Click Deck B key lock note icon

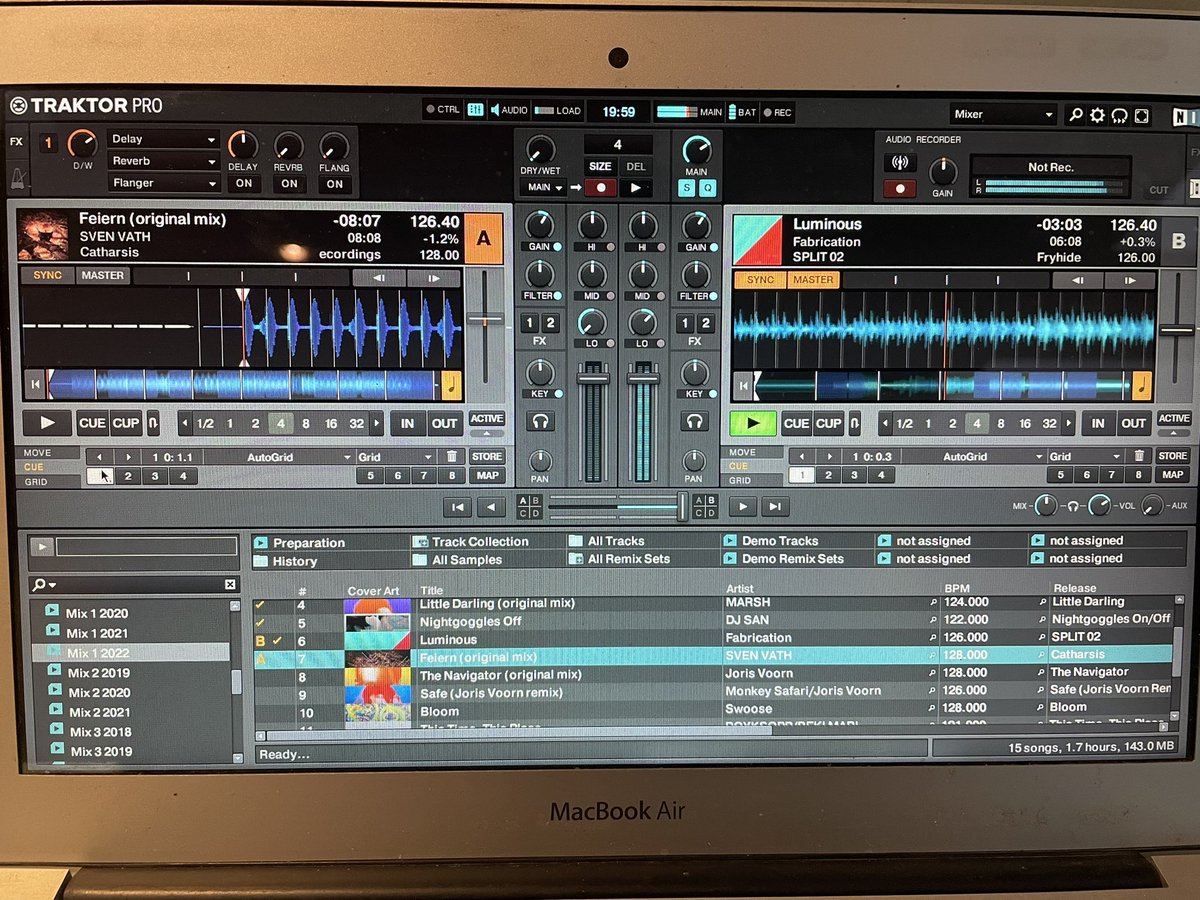pos(1142,385)
